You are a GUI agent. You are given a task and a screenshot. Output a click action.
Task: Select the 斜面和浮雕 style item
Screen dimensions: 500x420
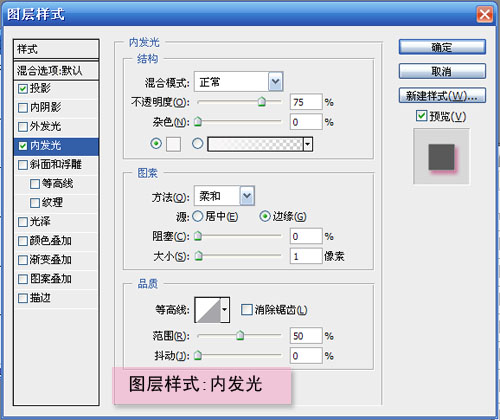click(56, 165)
